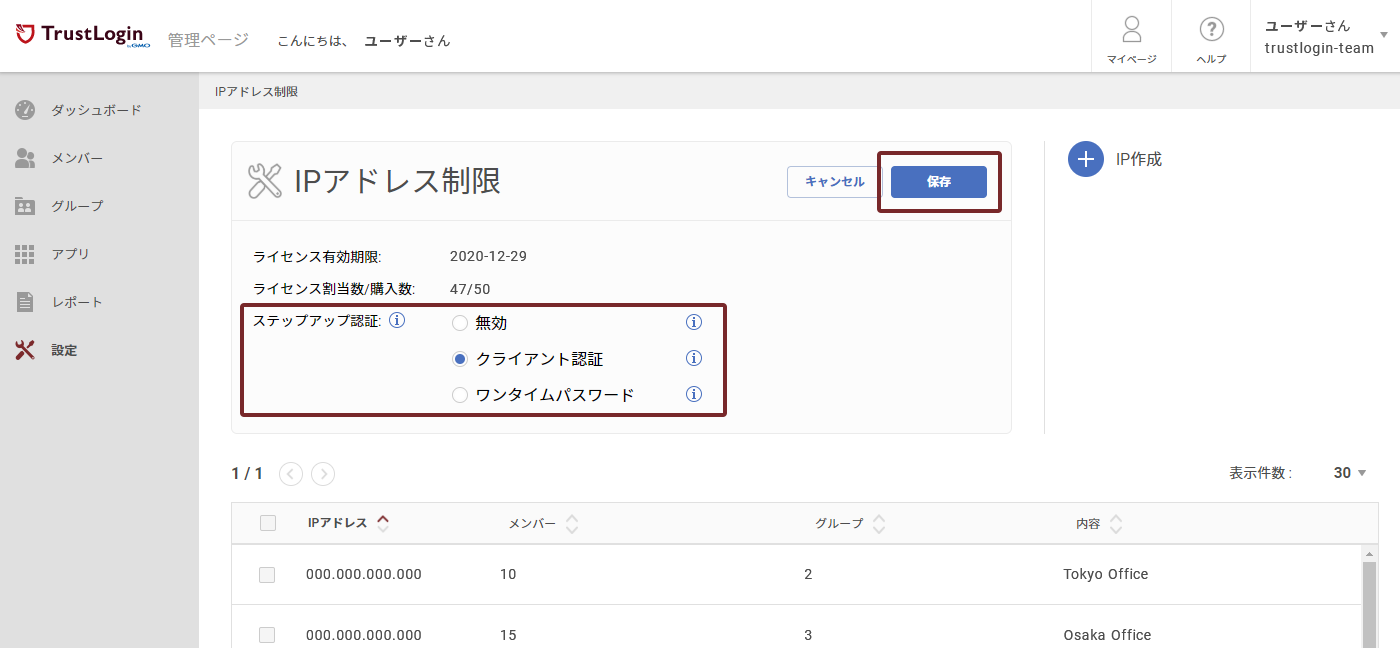Click info icon beside ワンタイムパスワード option

click(693, 394)
